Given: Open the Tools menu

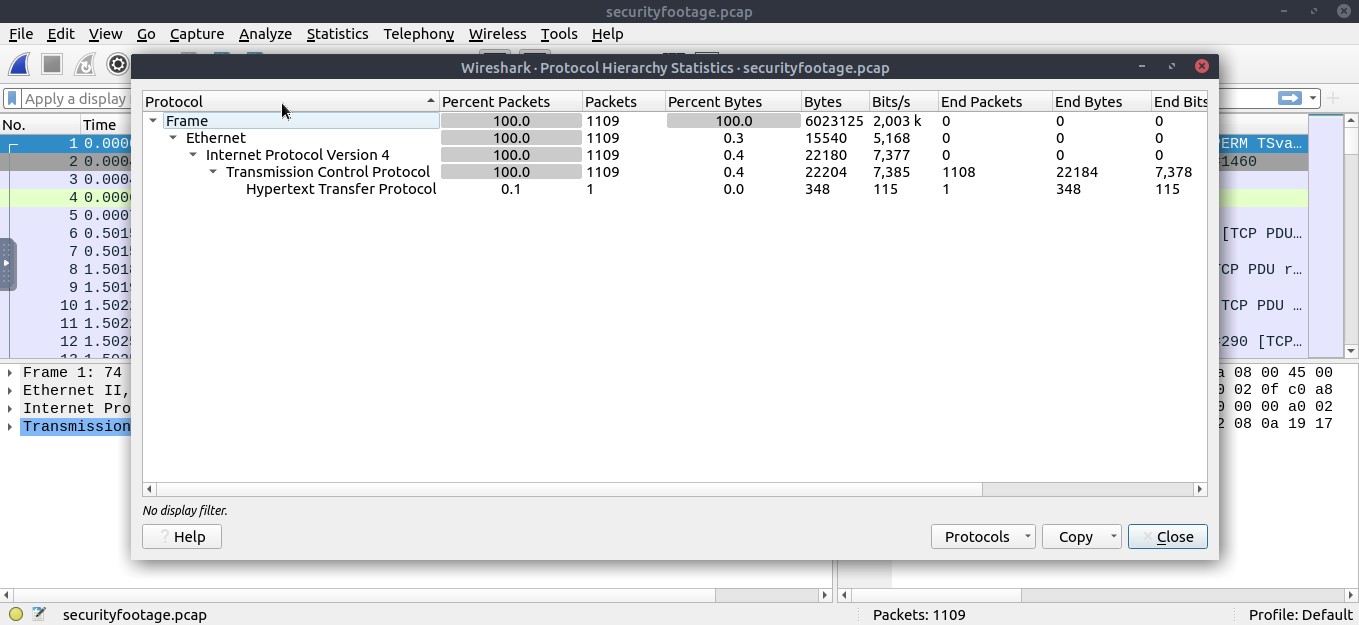Looking at the screenshot, I should coord(559,34).
